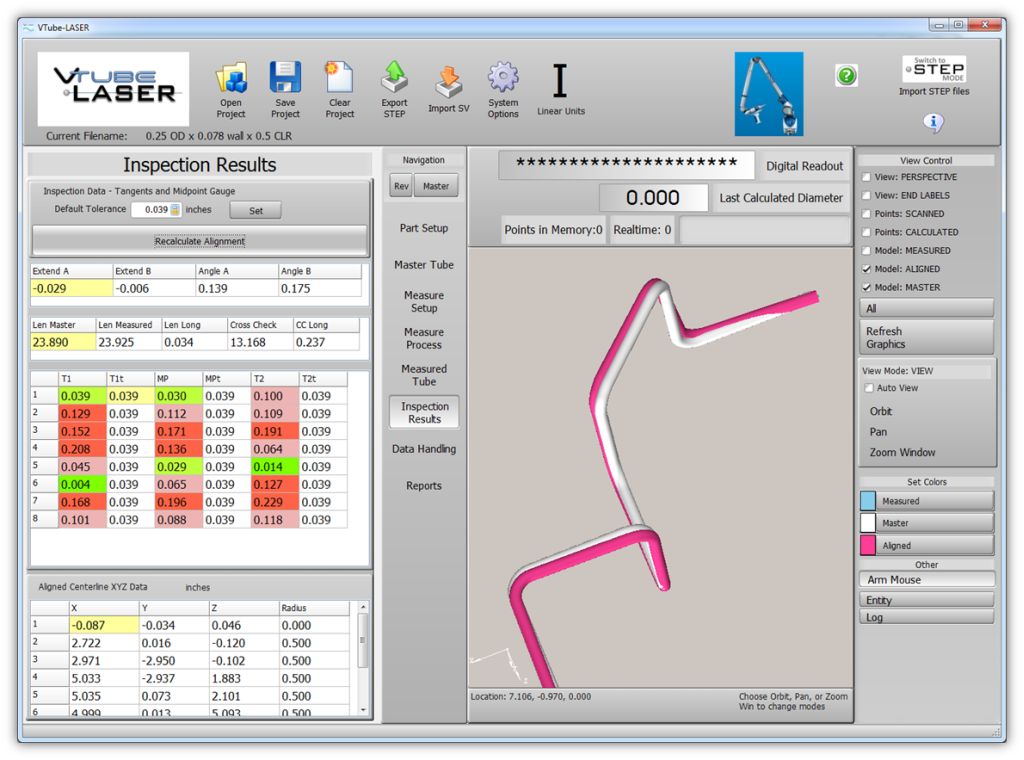Viewport: 1024px width, 760px height.
Task: Go to Measure Process navigation item
Action: pyautogui.click(x=424, y=338)
